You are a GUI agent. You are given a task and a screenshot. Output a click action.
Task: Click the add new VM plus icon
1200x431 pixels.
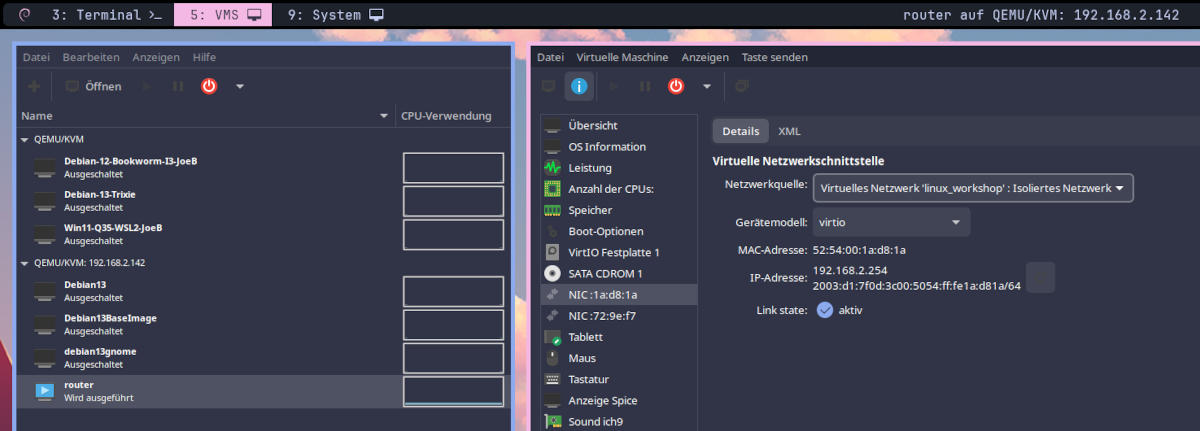(x=34, y=86)
